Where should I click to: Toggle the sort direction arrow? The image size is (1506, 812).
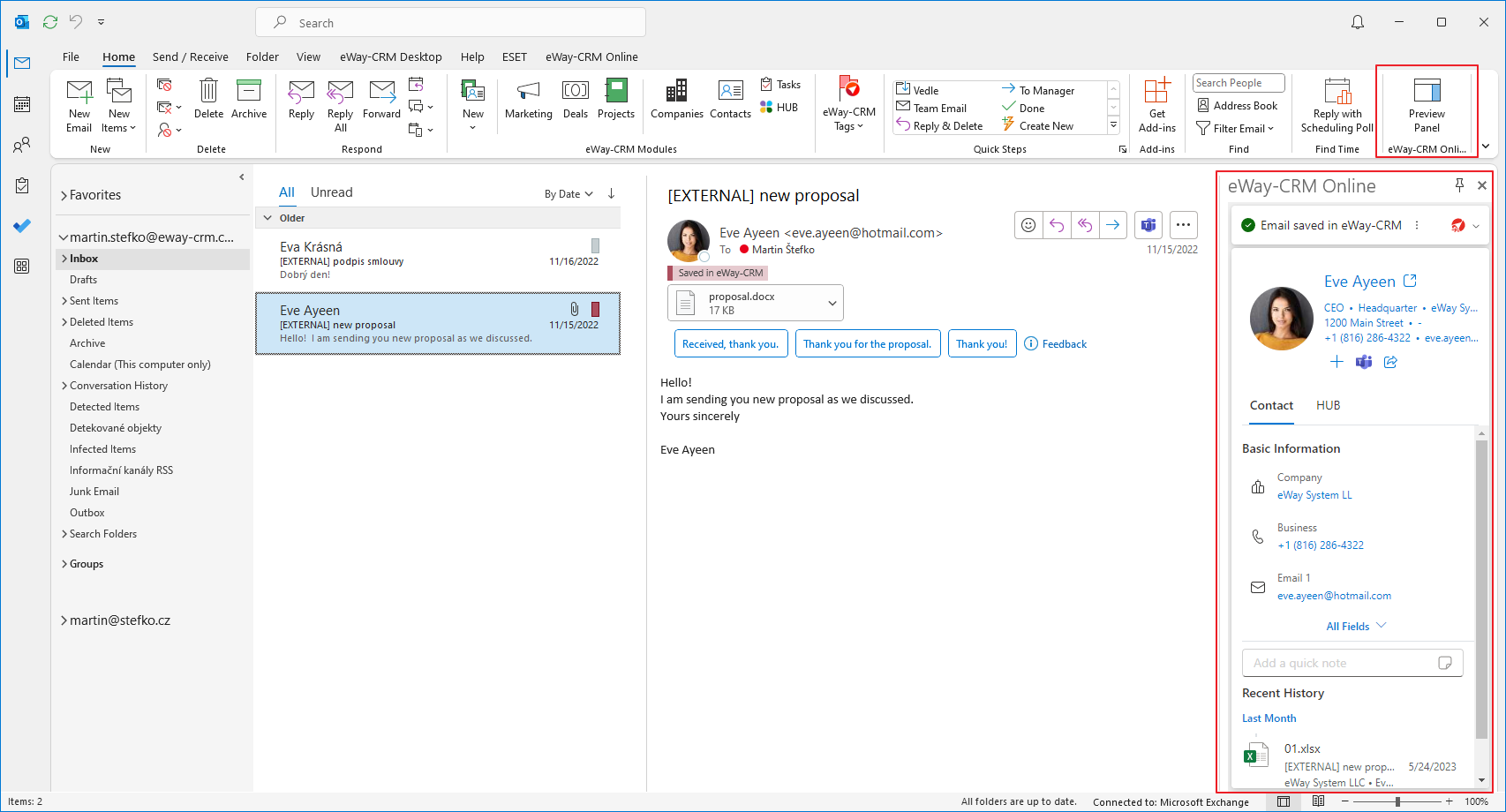coord(611,193)
